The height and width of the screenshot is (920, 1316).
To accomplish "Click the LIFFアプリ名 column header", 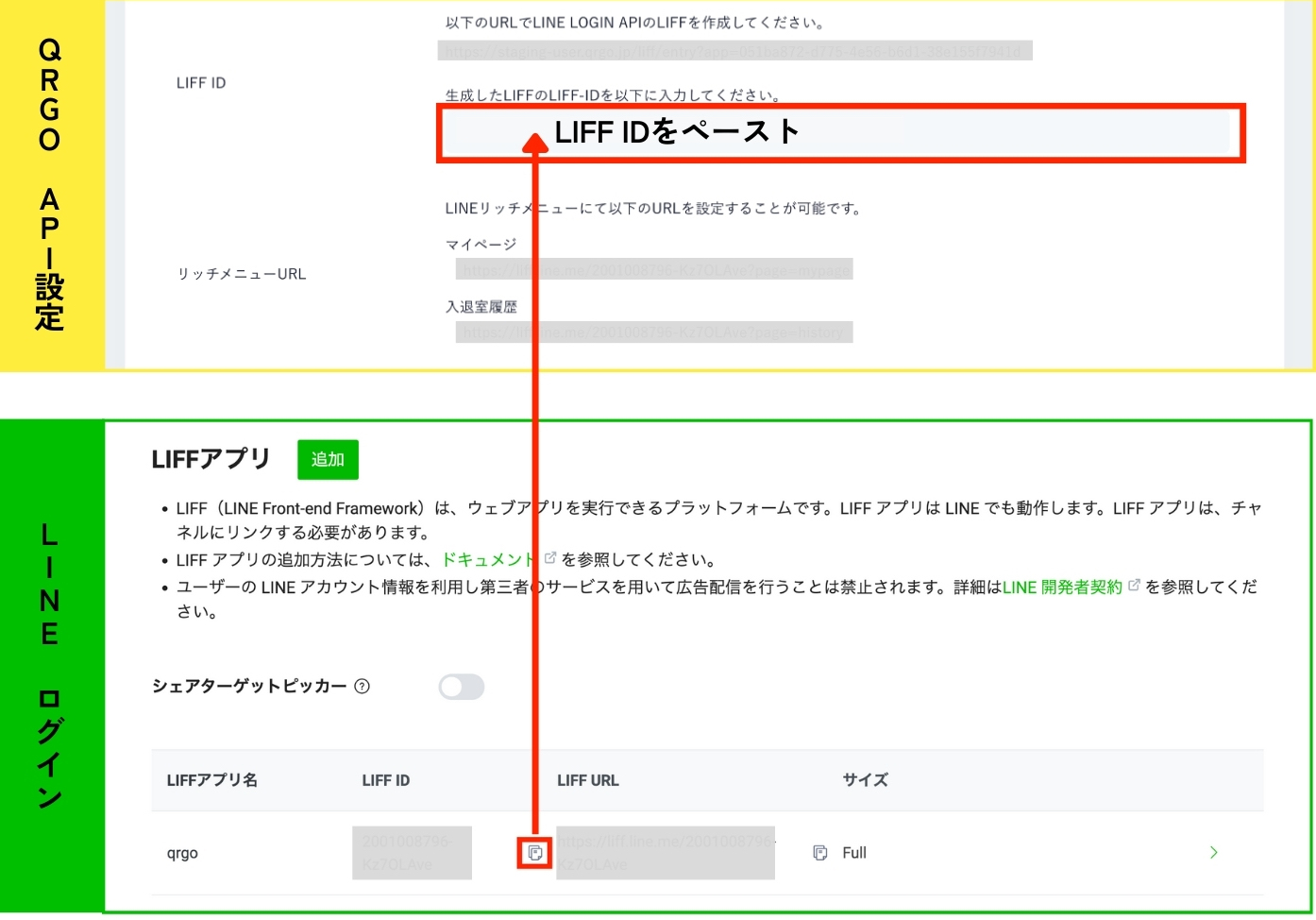I will (x=212, y=780).
